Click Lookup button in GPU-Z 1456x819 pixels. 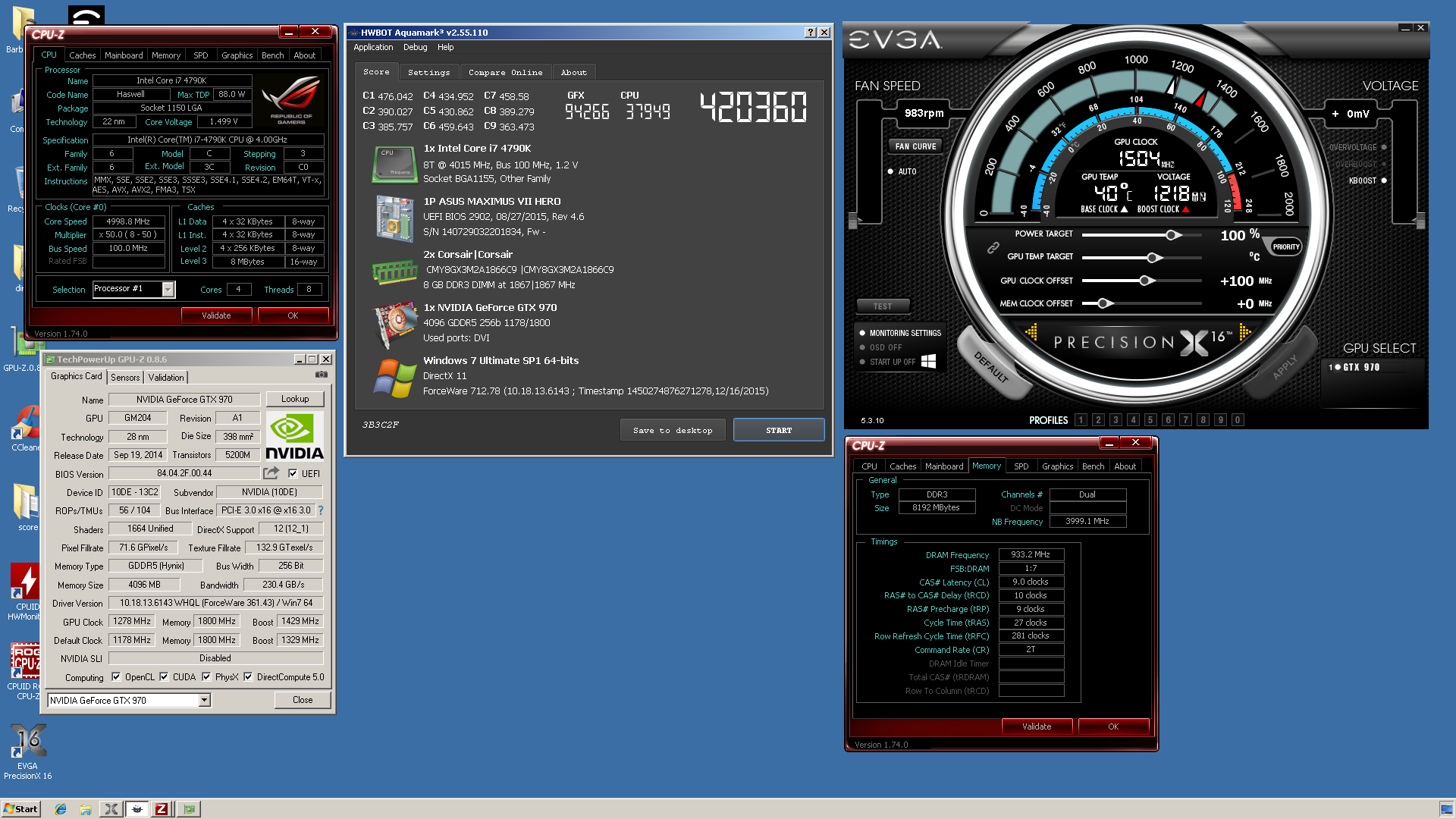pyautogui.click(x=295, y=399)
